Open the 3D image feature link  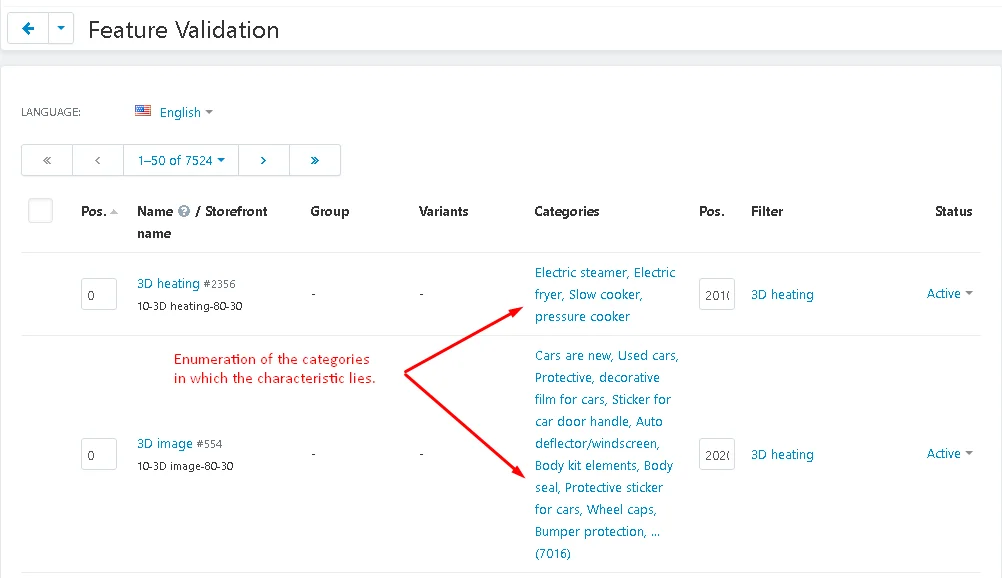coord(164,444)
